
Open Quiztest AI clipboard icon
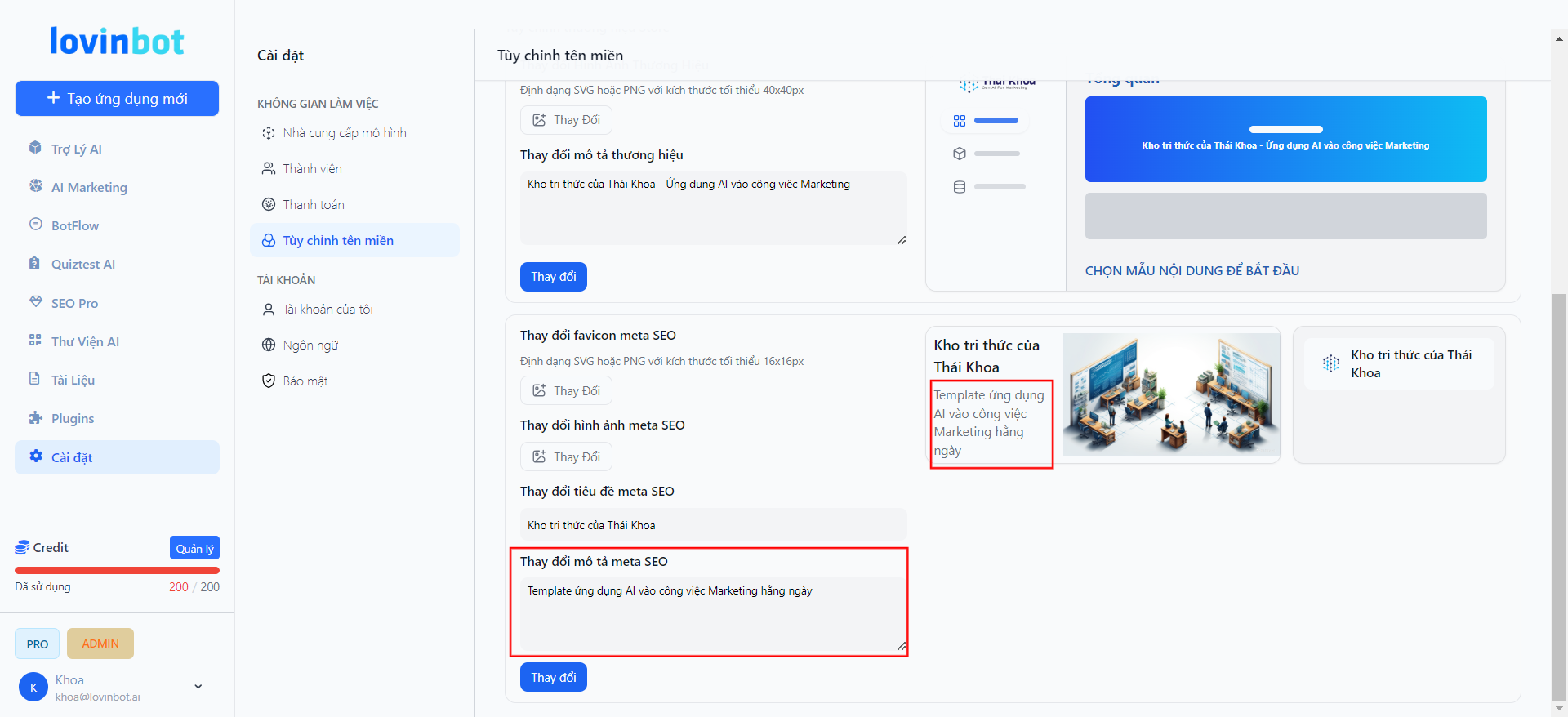[x=35, y=264]
